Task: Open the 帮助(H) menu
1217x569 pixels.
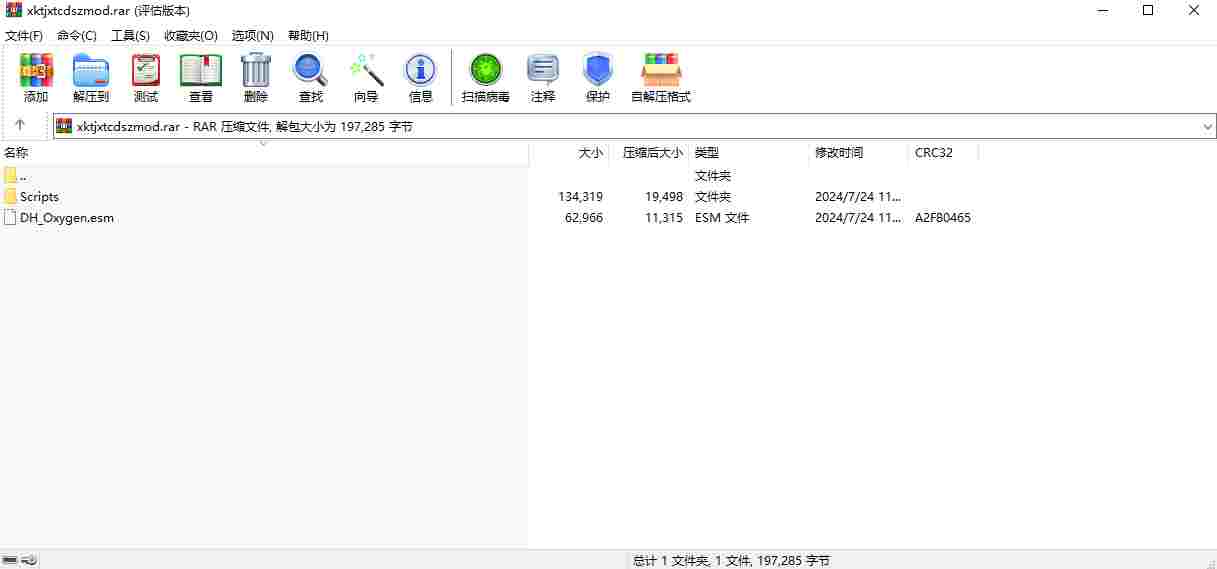Action: [308, 35]
